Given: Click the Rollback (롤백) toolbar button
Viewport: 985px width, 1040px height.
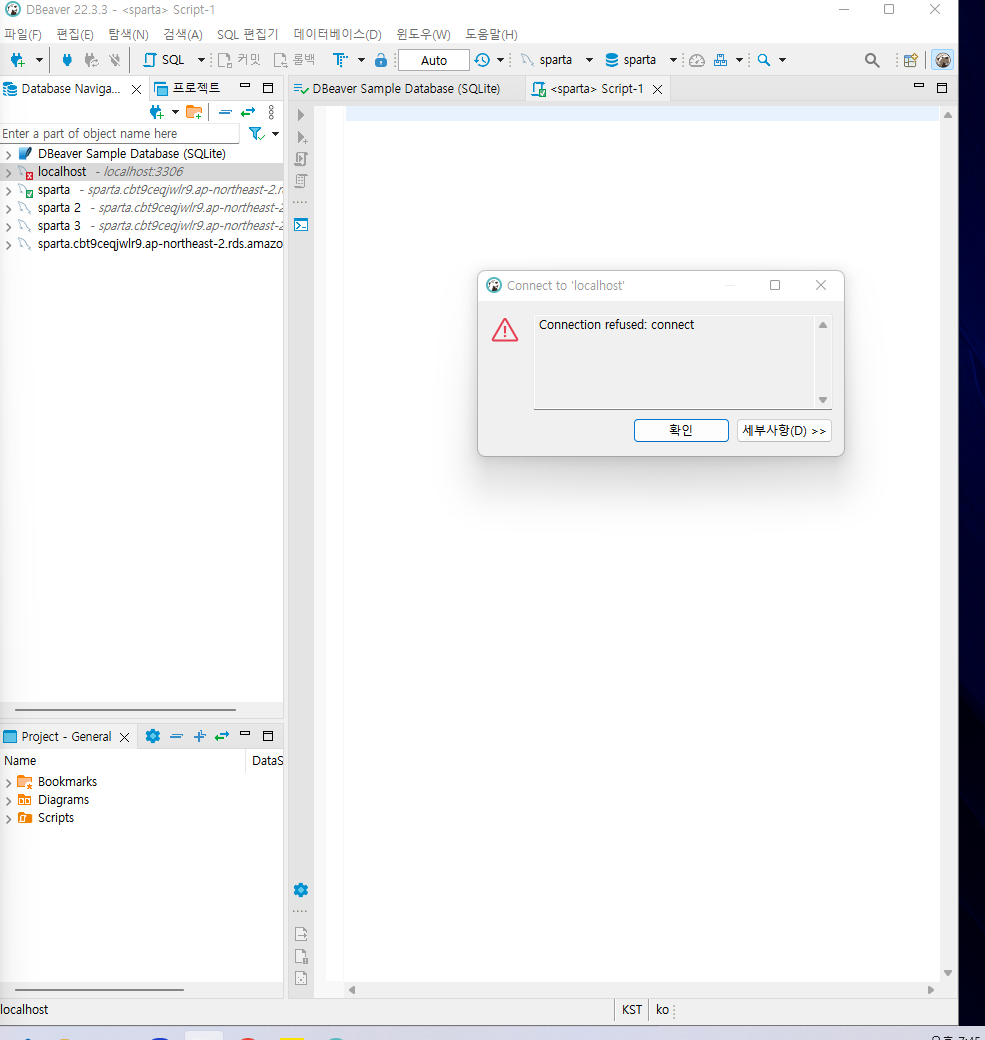Looking at the screenshot, I should coord(295,60).
